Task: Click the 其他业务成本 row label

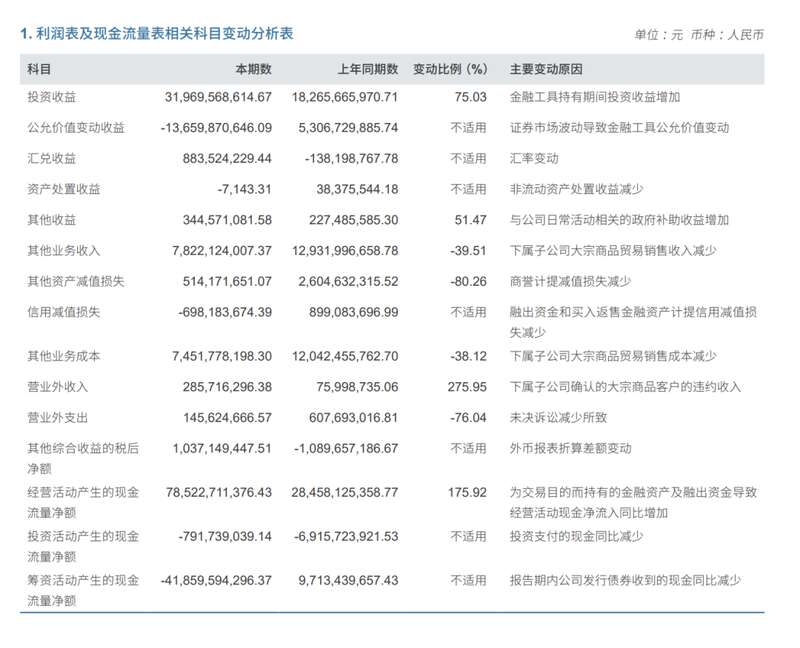Action: [64, 356]
